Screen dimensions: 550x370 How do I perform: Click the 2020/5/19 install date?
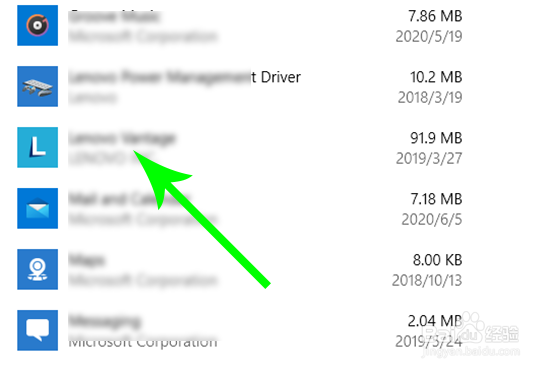click(429, 36)
